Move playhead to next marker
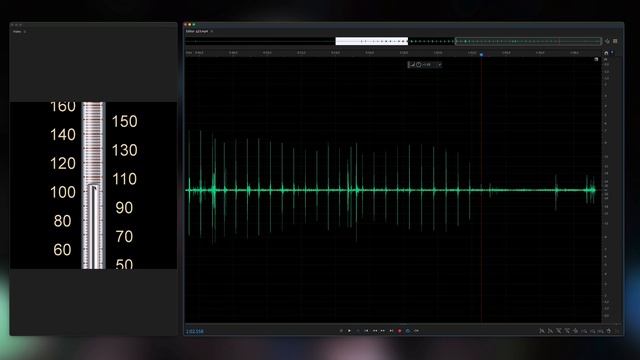The image size is (640, 360). pyautogui.click(x=391, y=331)
